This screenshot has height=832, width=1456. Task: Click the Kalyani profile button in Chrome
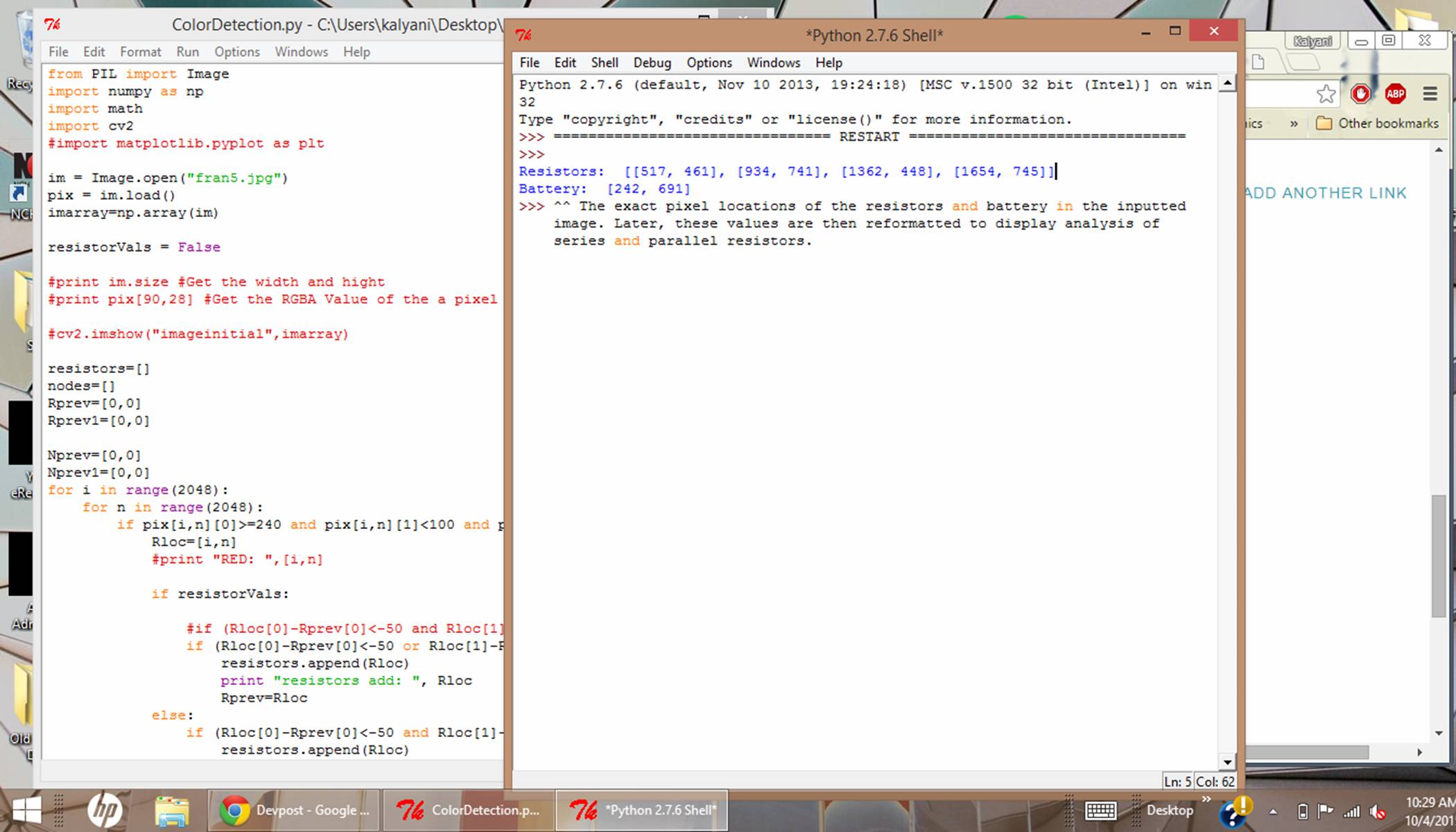tap(1312, 41)
